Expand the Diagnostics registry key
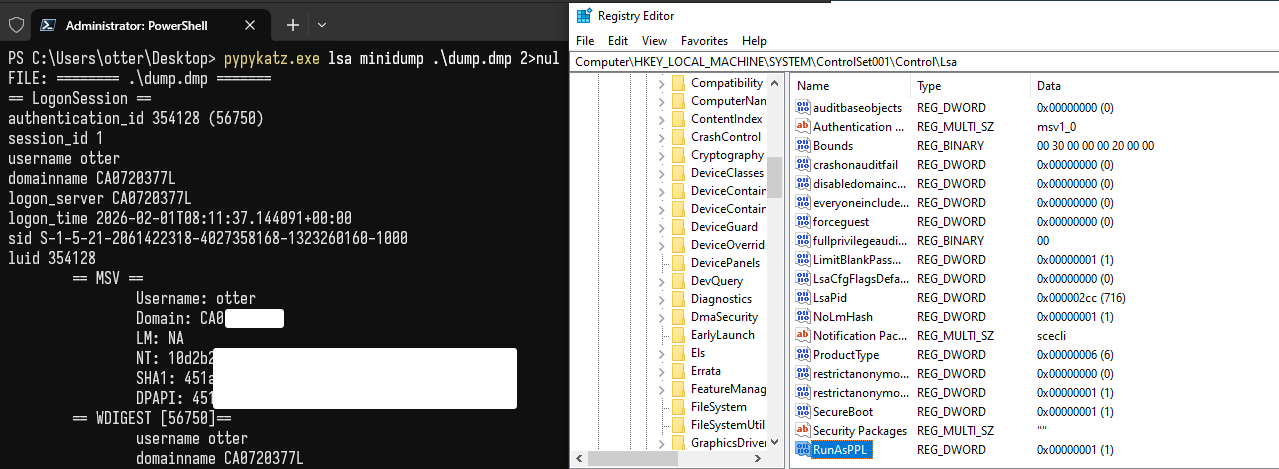The height and width of the screenshot is (469, 1279). click(x=661, y=299)
